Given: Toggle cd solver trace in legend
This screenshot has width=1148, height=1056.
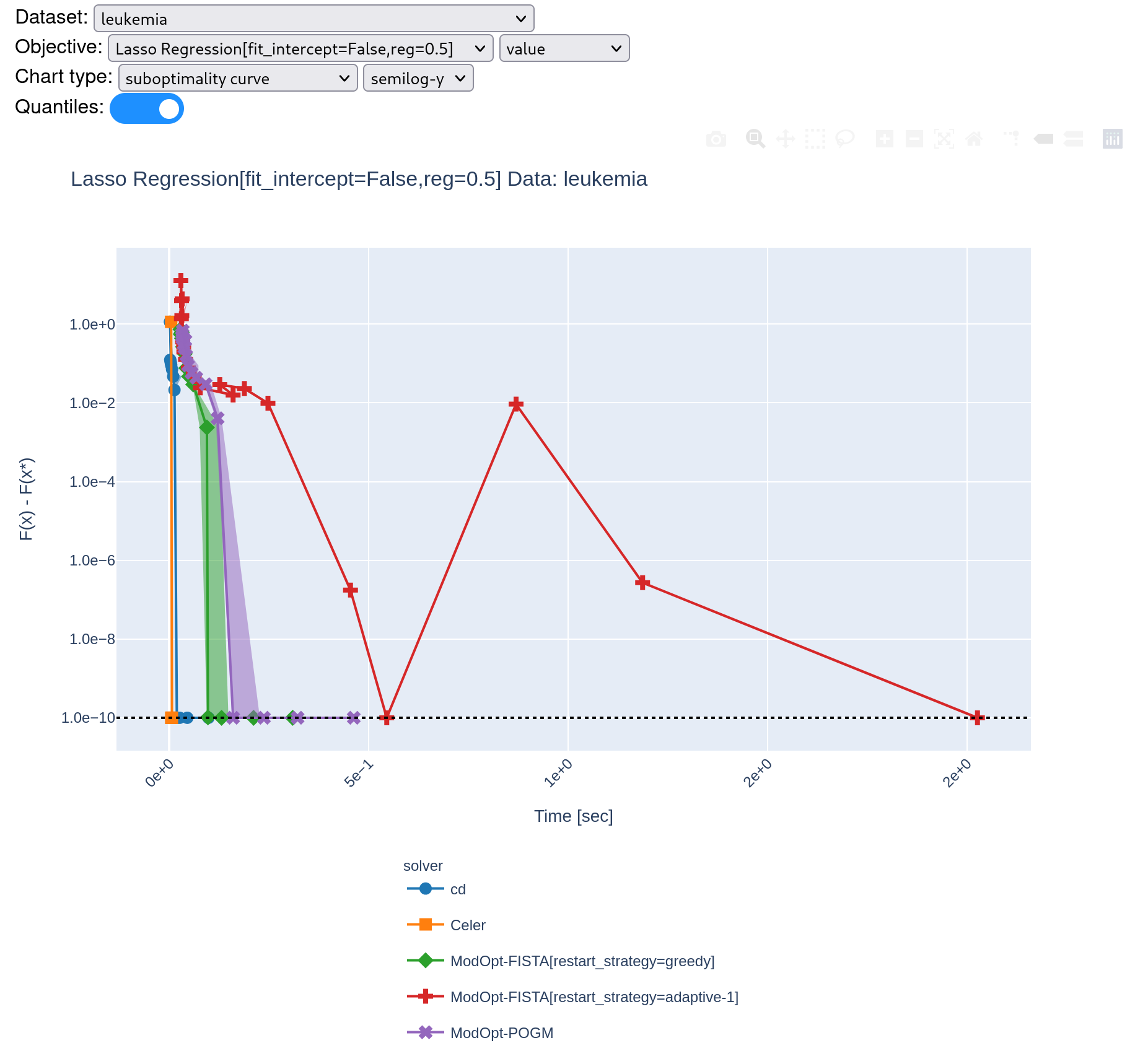Looking at the screenshot, I should tap(436, 889).
